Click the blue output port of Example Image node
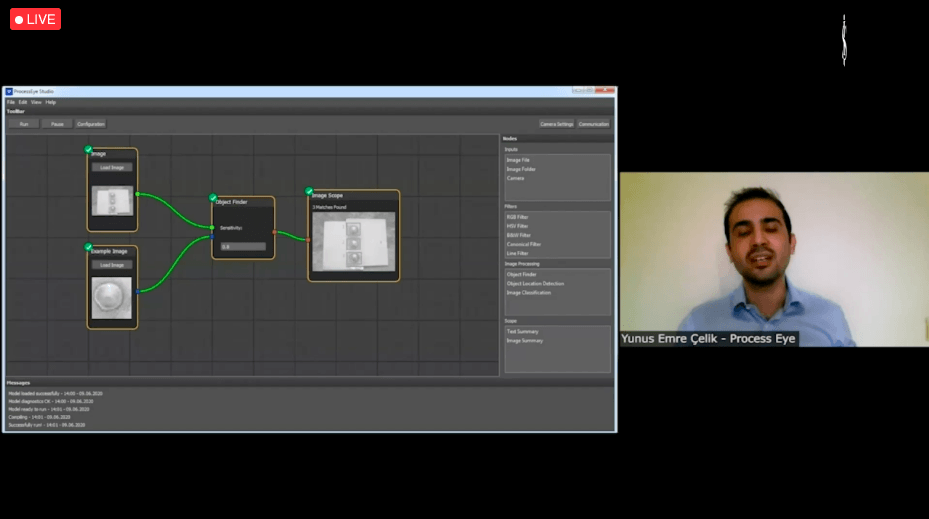The image size is (929, 519). click(138, 291)
